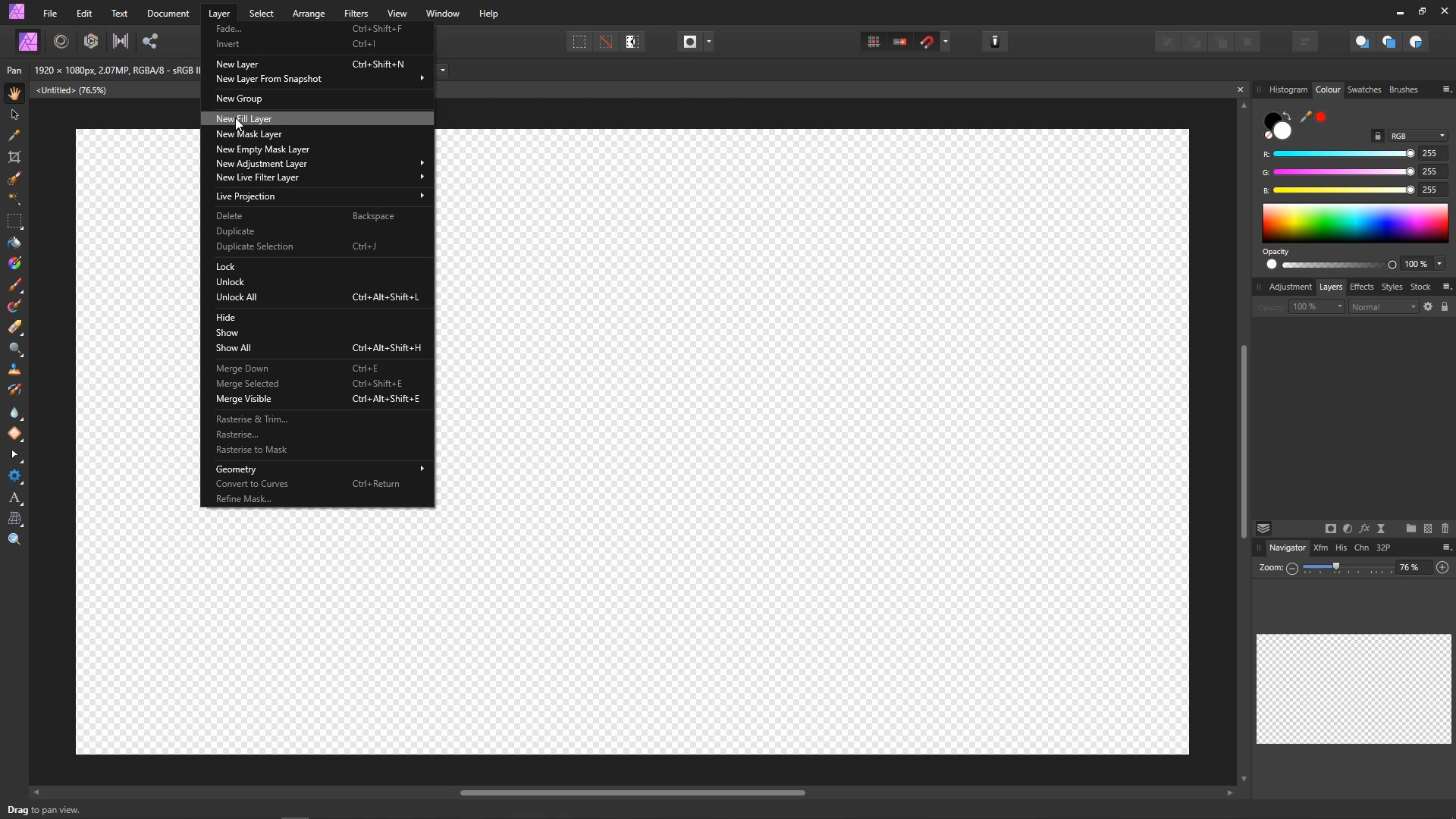Viewport: 1456px width, 819px height.
Task: Click the delete layer trash icon
Action: pyautogui.click(x=1445, y=529)
